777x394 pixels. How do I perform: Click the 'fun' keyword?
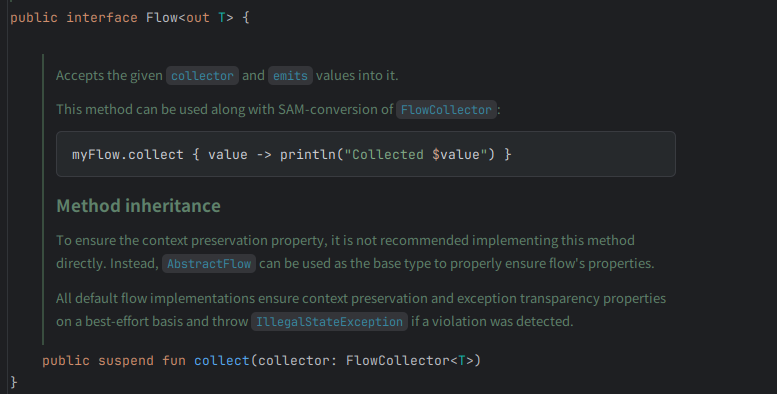point(174,360)
